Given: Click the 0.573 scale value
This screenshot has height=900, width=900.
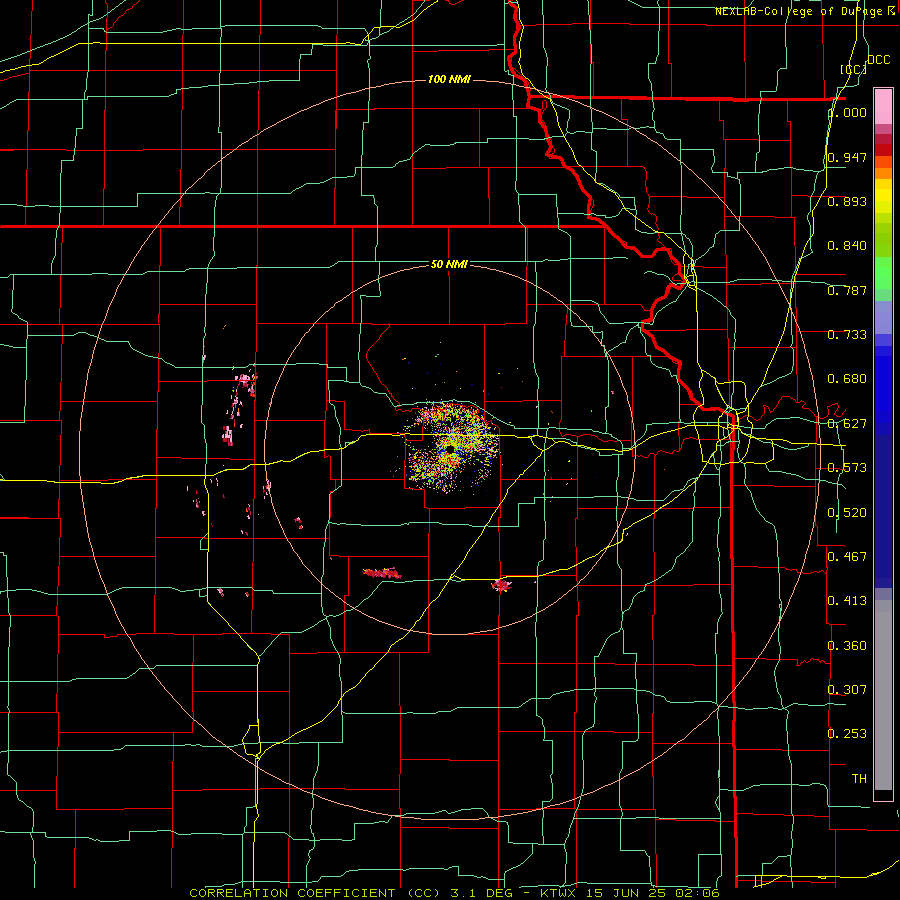Looking at the screenshot, I should click(x=847, y=468).
